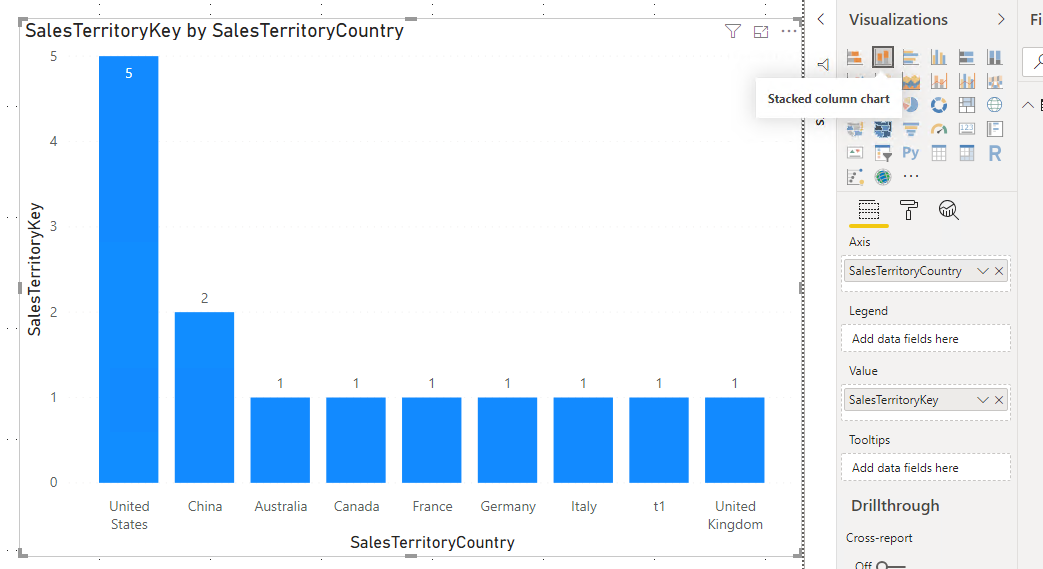The width and height of the screenshot is (1043, 569).
Task: Click the chart title 'SalesTerritoryKey by SalesTerritoryCountry'
Action: (x=214, y=31)
